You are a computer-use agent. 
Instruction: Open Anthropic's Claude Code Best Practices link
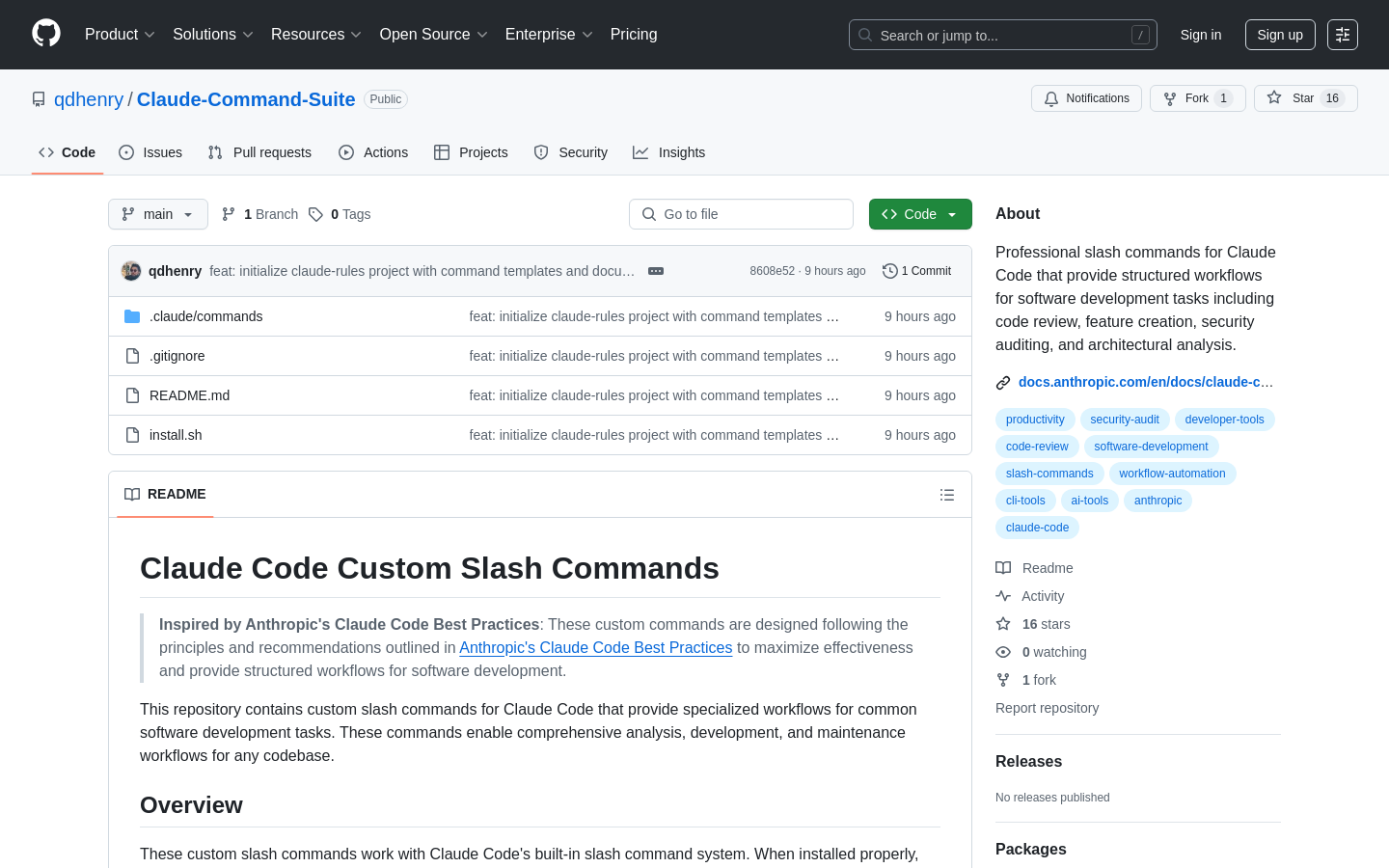pos(595,648)
